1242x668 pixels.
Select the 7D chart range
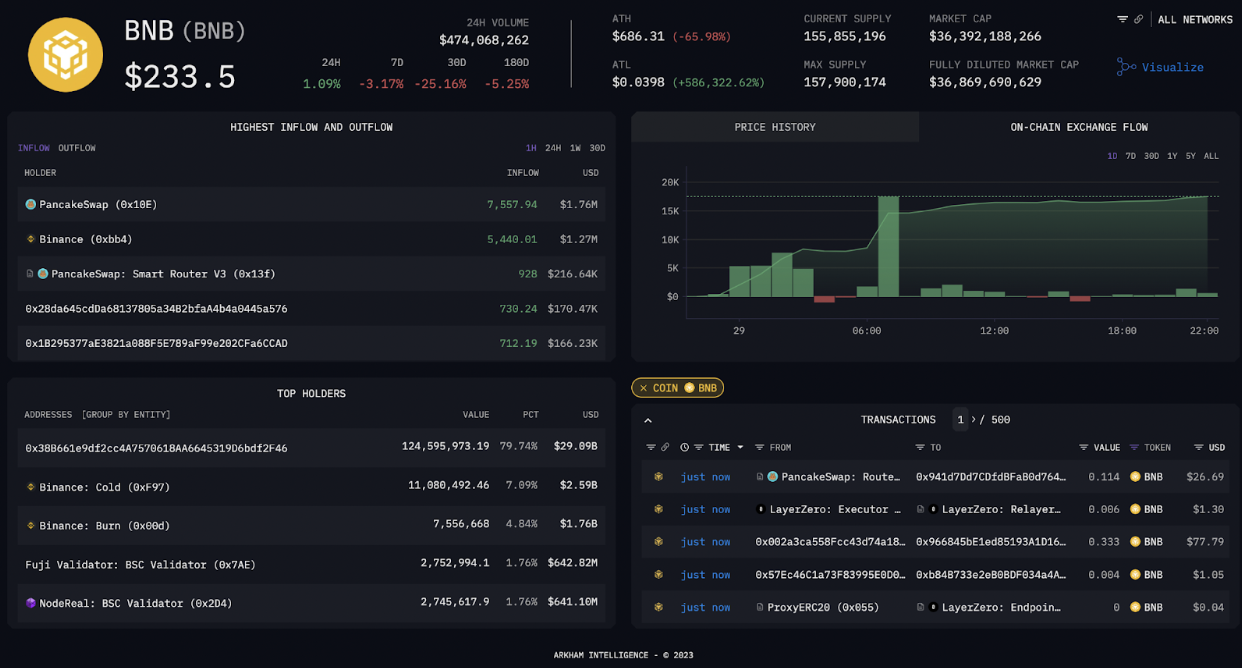coord(1130,156)
